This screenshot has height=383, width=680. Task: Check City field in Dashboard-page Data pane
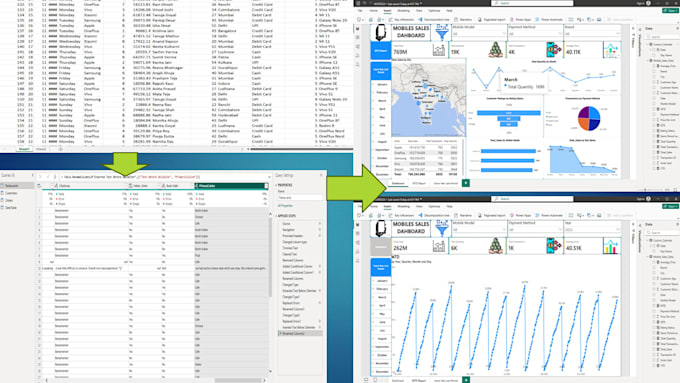pos(655,77)
